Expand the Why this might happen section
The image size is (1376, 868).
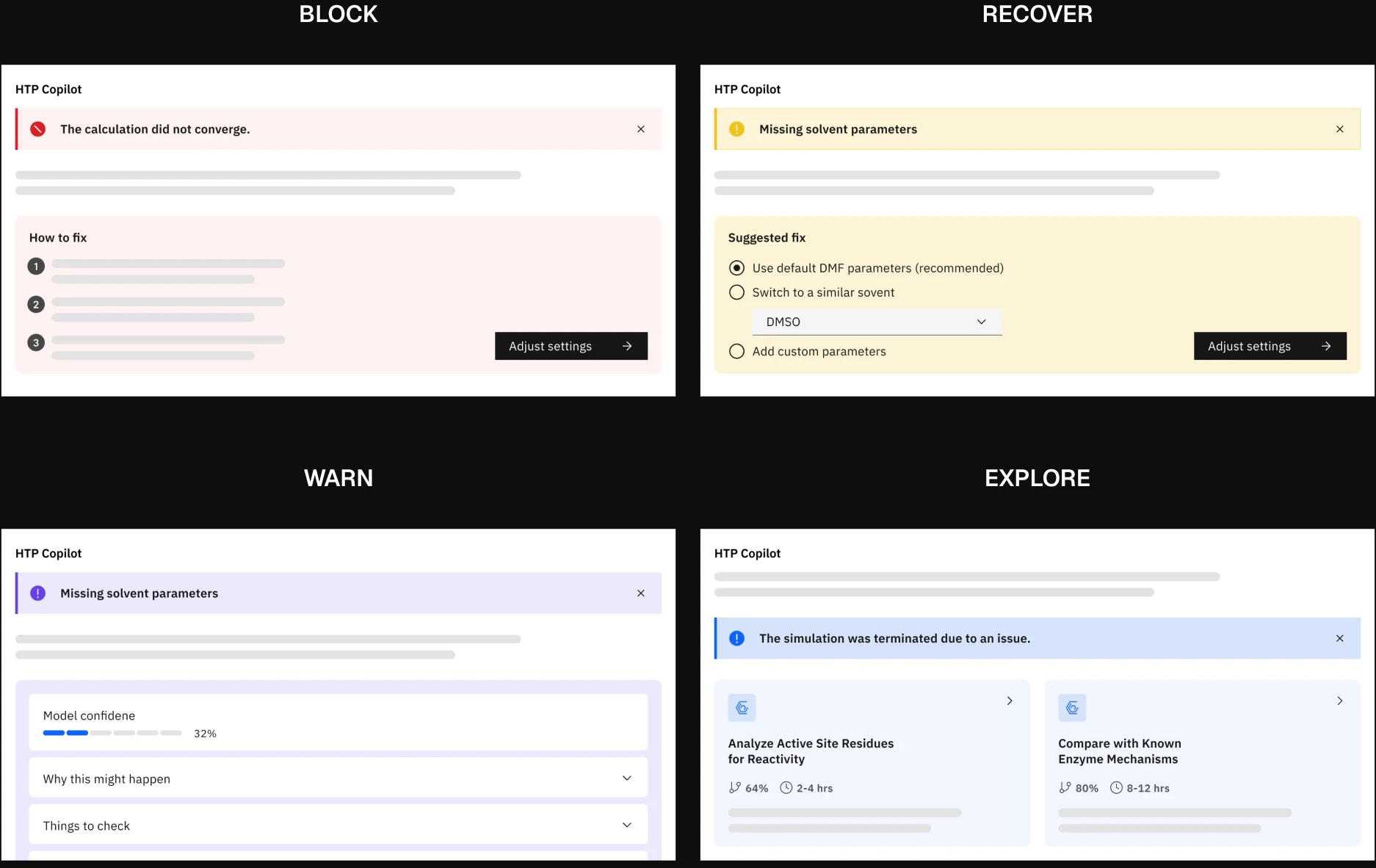338,778
